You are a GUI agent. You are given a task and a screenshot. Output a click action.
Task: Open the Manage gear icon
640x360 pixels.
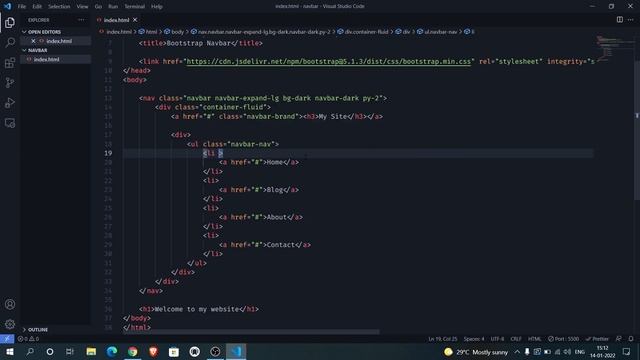coord(10,324)
